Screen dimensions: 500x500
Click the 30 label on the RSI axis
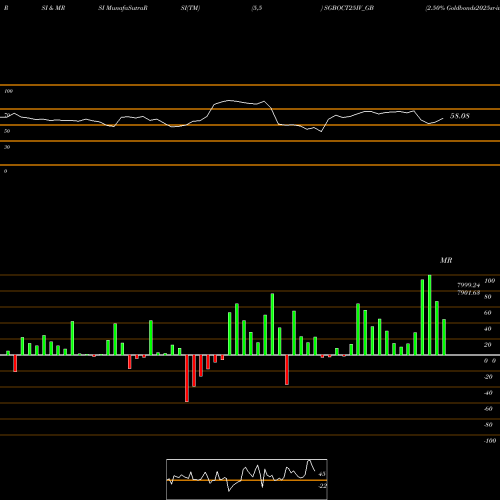[x=7, y=147]
